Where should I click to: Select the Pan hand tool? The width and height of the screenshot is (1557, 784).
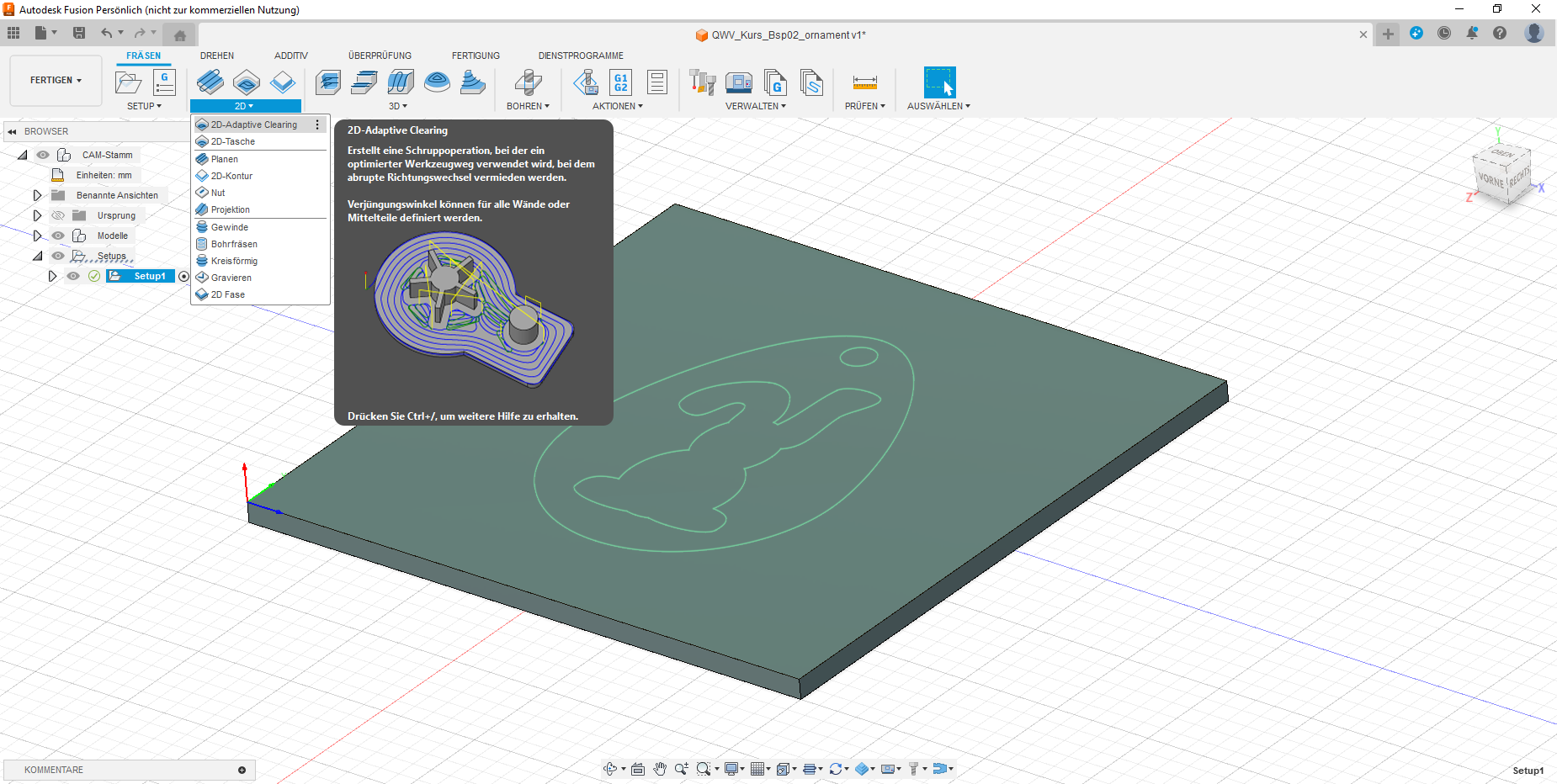660,769
